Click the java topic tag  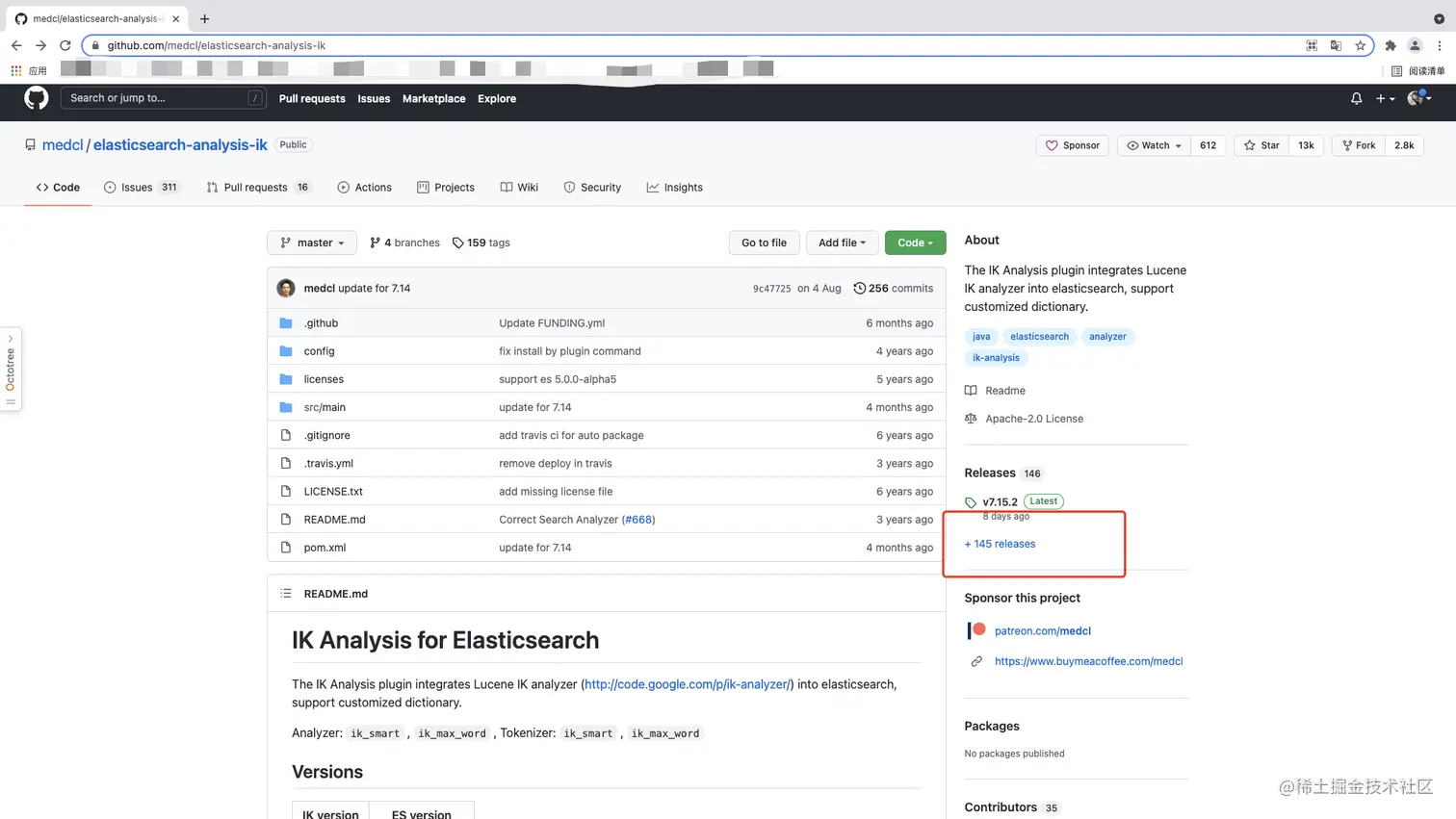pyautogui.click(x=981, y=337)
